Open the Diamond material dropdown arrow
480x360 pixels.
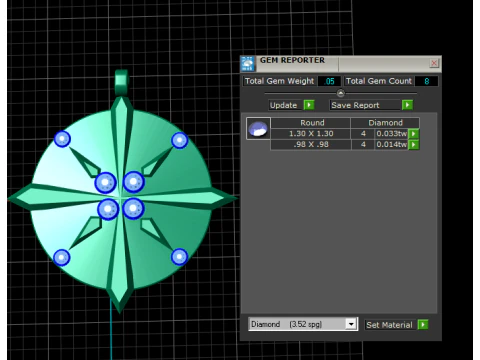pos(351,324)
